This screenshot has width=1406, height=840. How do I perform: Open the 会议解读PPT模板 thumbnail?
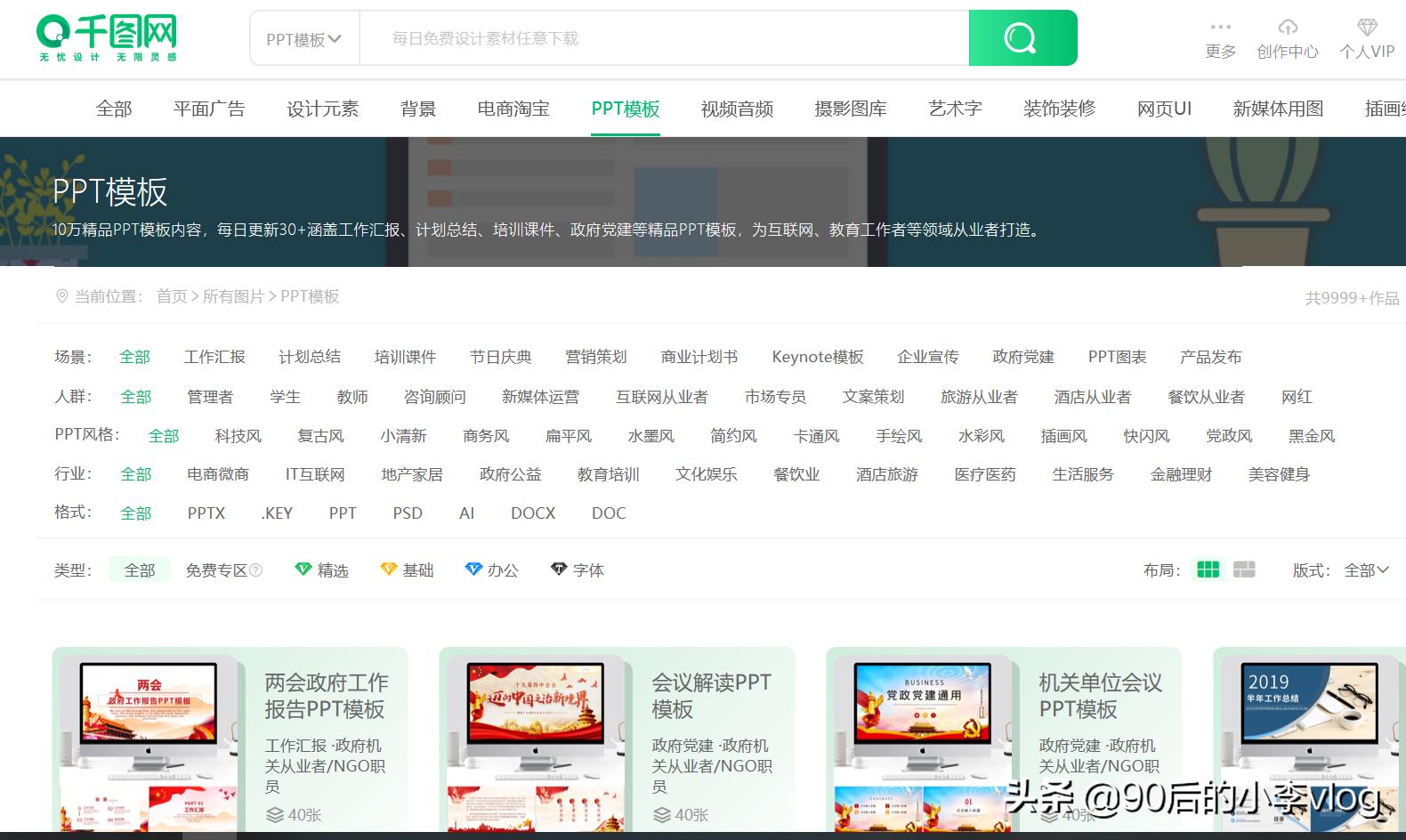pyautogui.click(x=536, y=746)
